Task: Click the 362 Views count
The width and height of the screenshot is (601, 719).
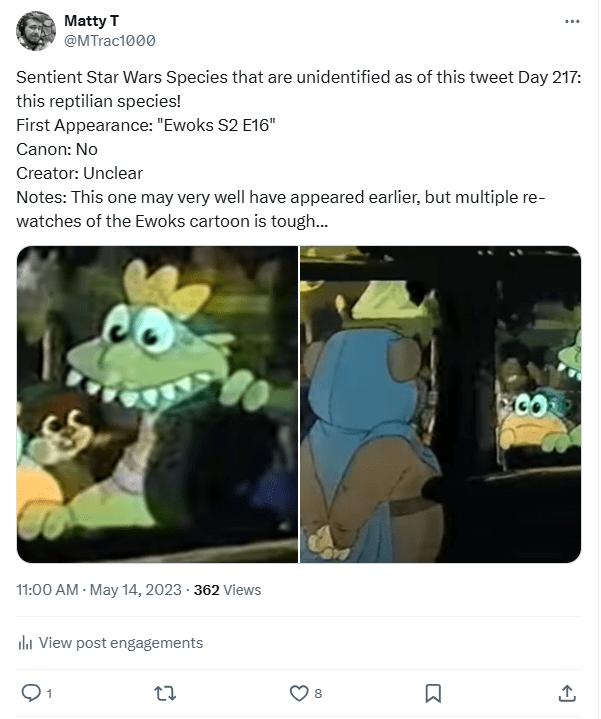Action: coord(227,590)
